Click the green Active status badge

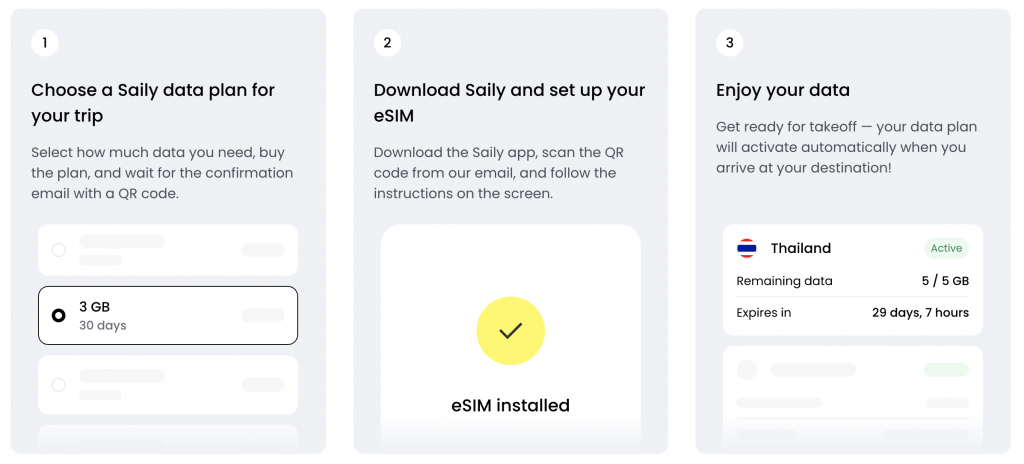[x=946, y=248]
